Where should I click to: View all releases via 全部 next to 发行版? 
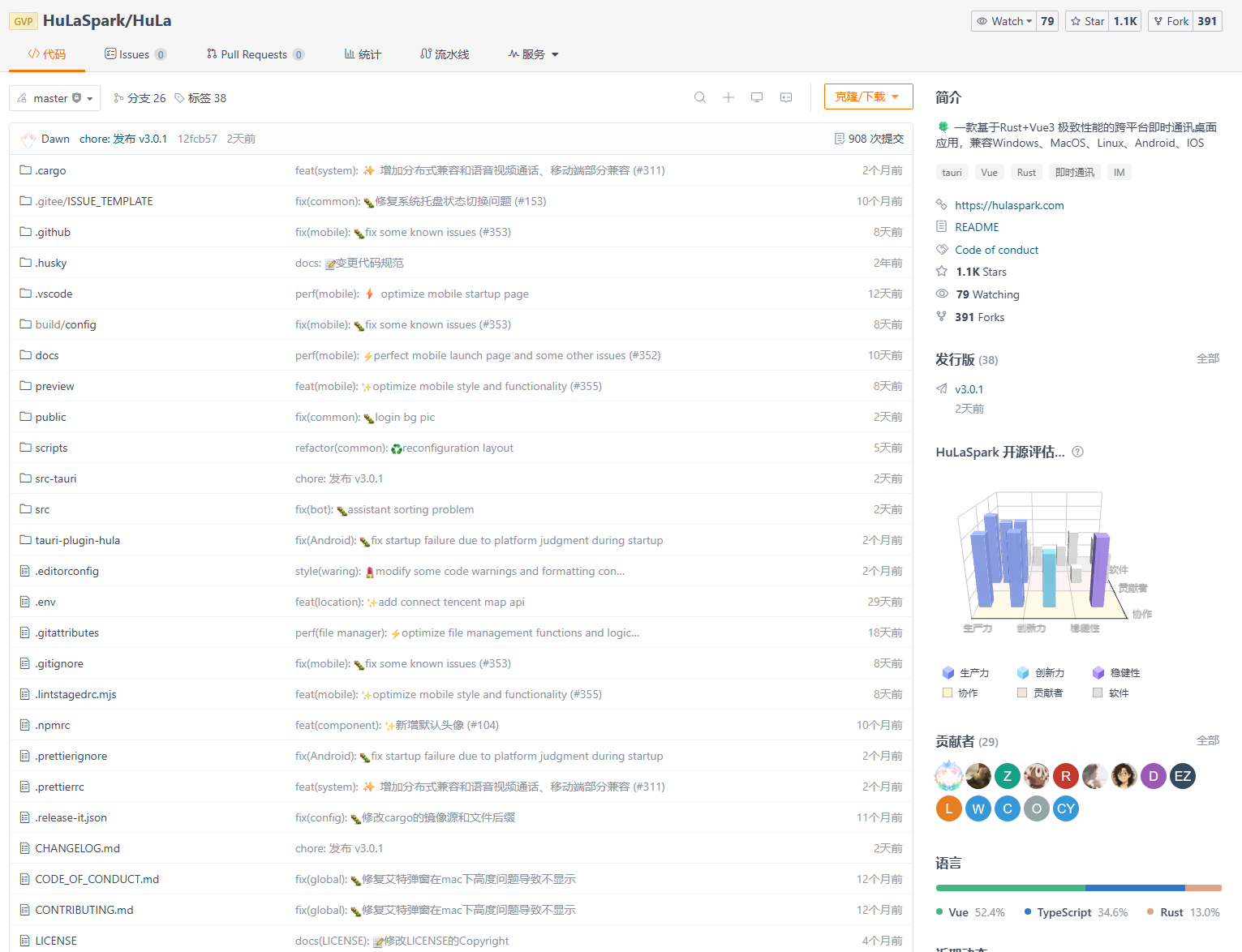coord(1207,358)
